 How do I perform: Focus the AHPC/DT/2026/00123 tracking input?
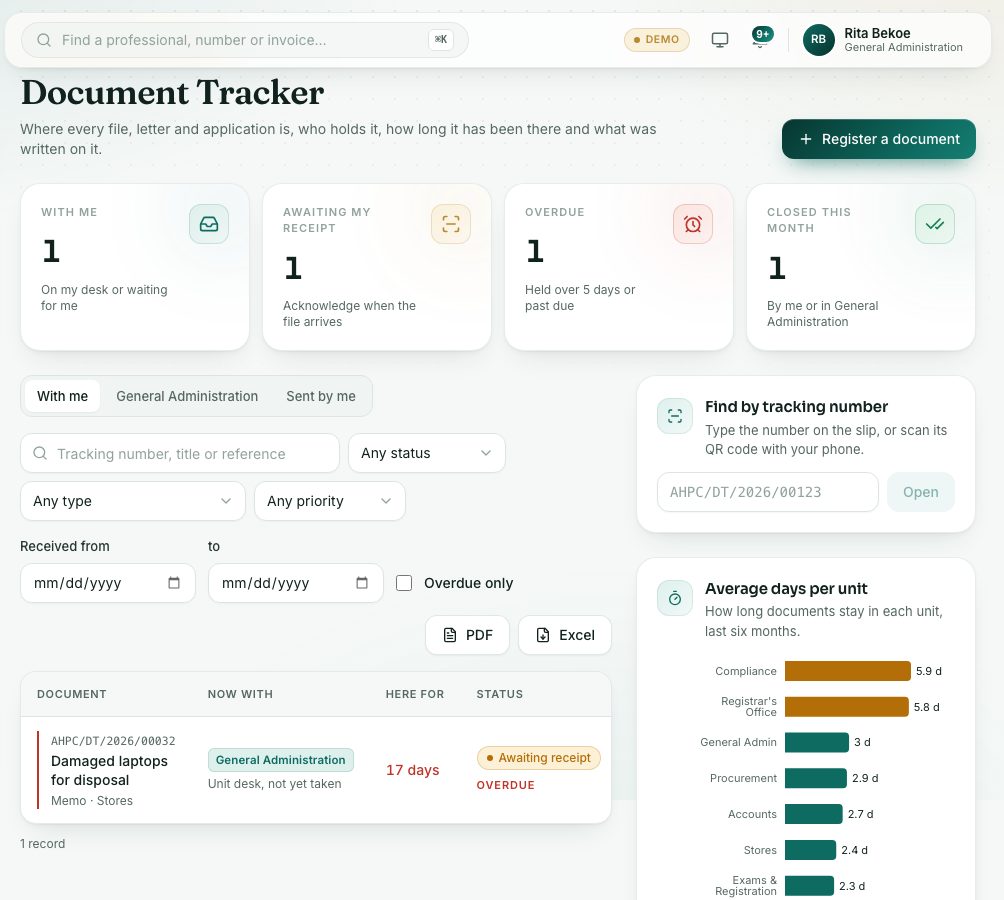[768, 492]
